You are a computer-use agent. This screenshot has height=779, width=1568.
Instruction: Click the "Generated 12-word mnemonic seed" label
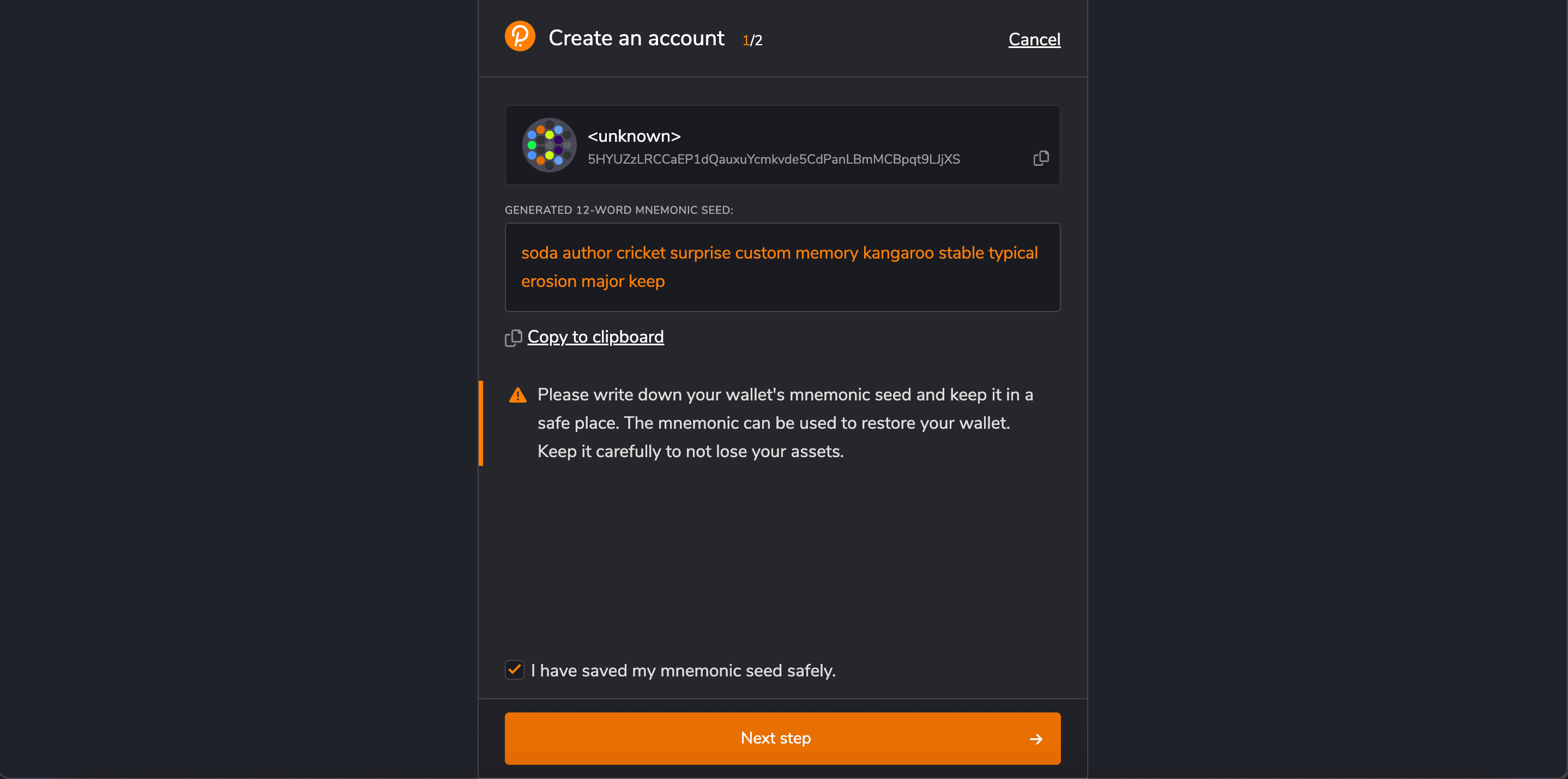coord(618,210)
